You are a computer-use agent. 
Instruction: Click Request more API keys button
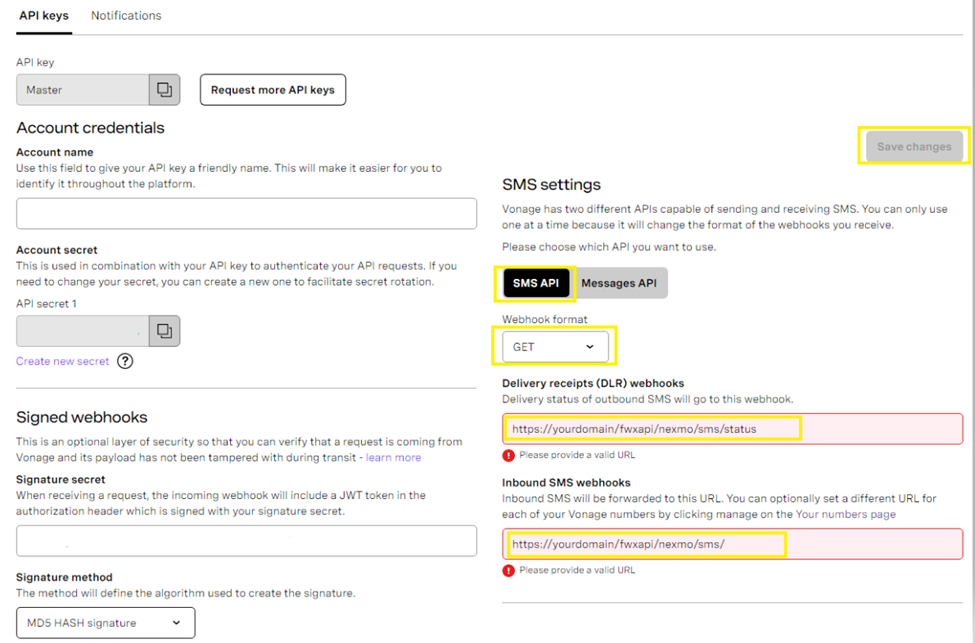(272, 90)
